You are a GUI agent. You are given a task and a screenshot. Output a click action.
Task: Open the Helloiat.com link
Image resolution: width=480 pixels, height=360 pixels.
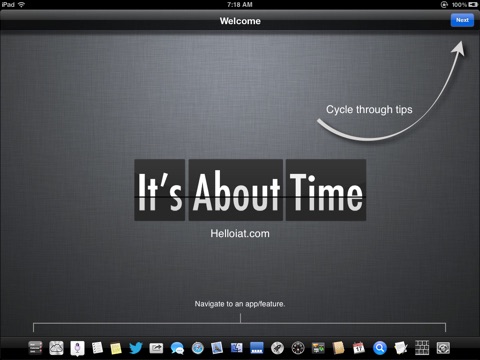[240, 233]
